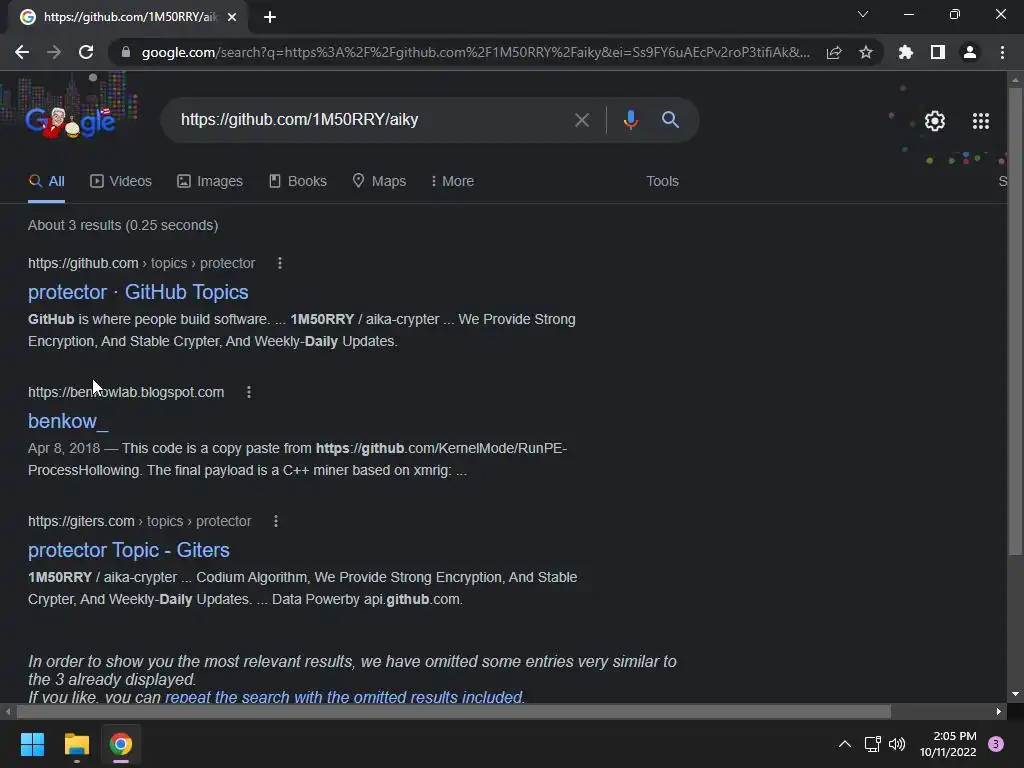Show hidden tray icons chevron
1024x768 pixels.
pyautogui.click(x=844, y=744)
